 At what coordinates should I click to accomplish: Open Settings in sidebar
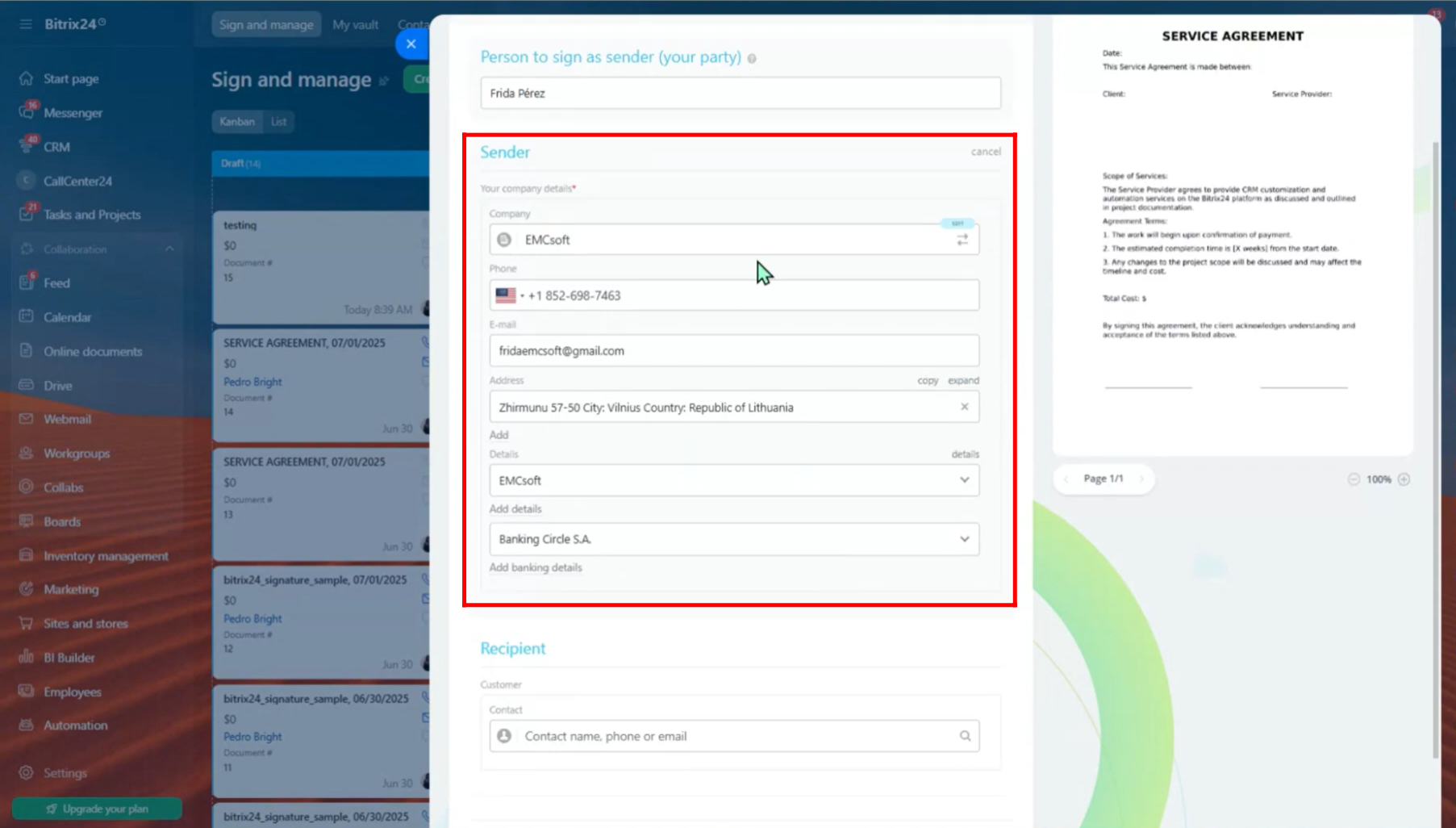[65, 773]
